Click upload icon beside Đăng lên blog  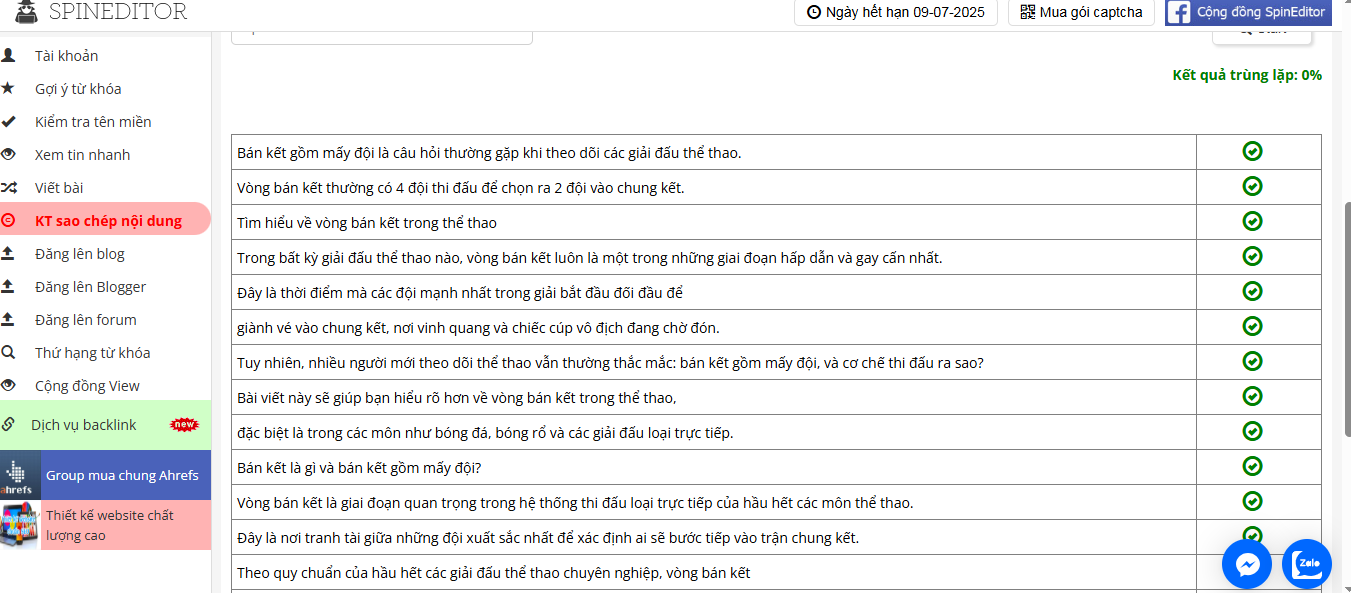pos(8,253)
